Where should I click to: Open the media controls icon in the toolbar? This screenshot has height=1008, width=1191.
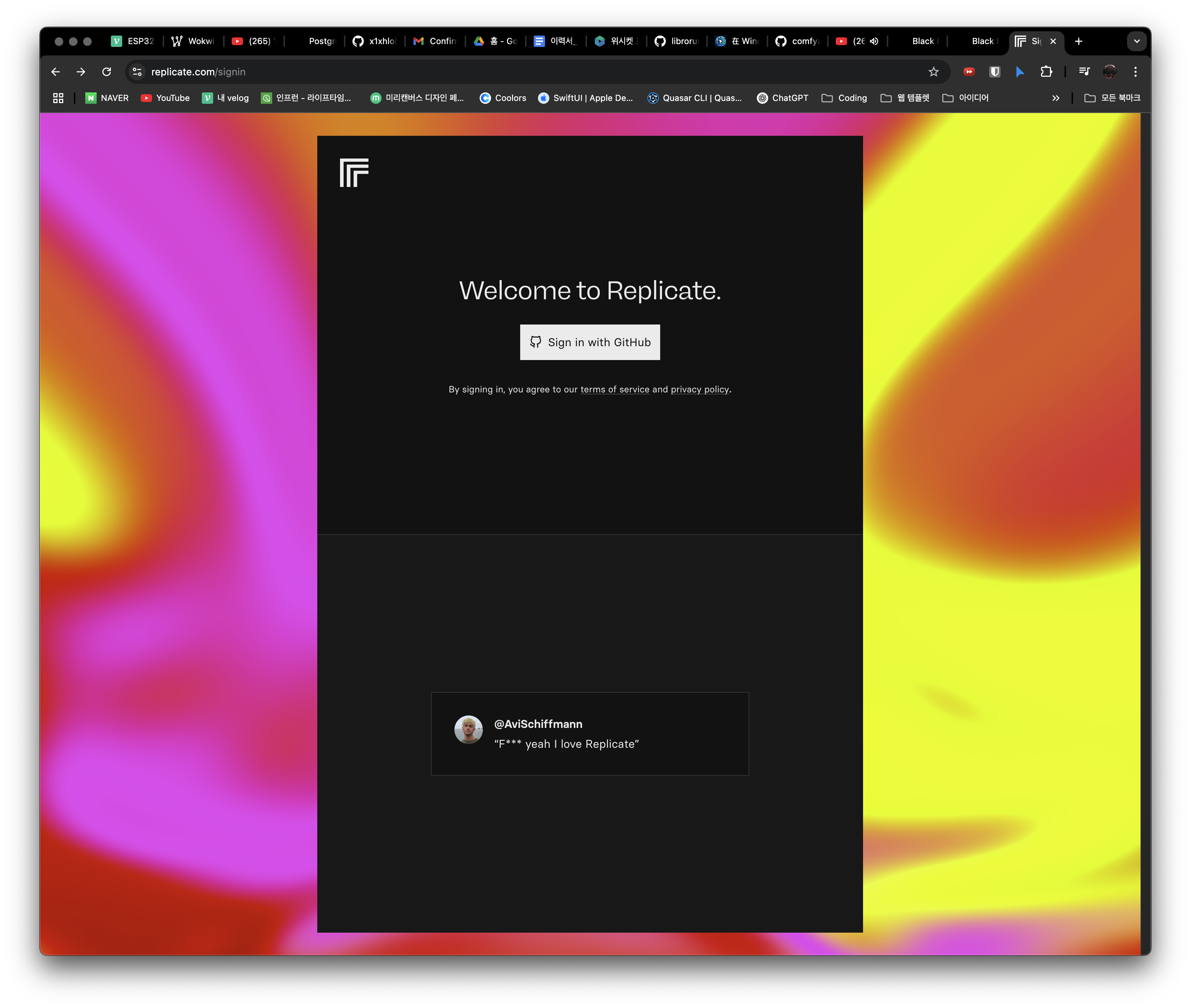click(x=1084, y=71)
